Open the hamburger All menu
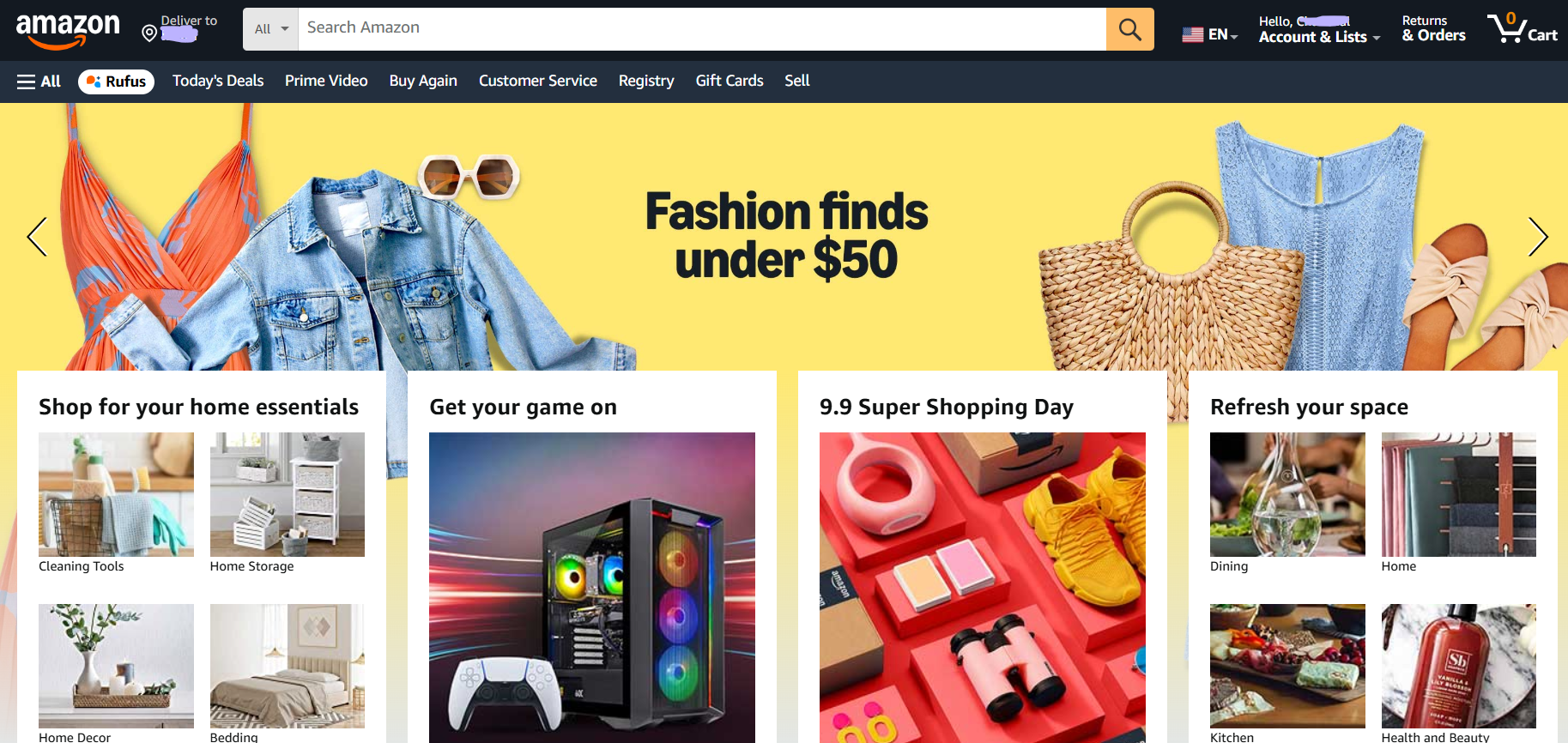The width and height of the screenshot is (1568, 743). [x=39, y=82]
